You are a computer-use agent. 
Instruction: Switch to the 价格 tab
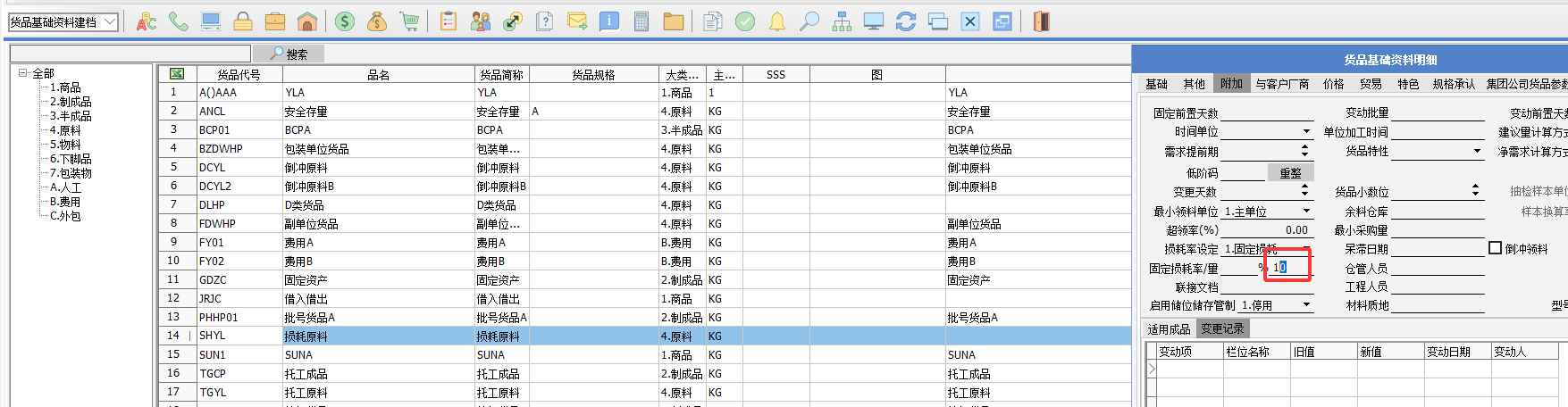click(x=1333, y=84)
